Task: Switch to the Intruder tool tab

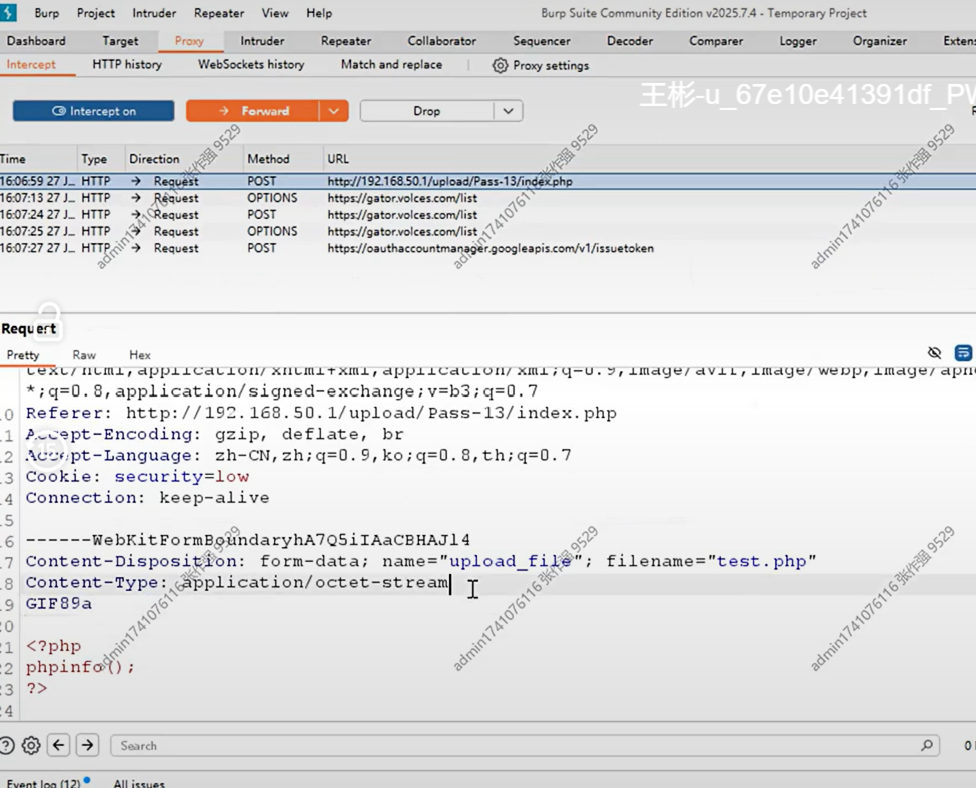Action: point(262,41)
